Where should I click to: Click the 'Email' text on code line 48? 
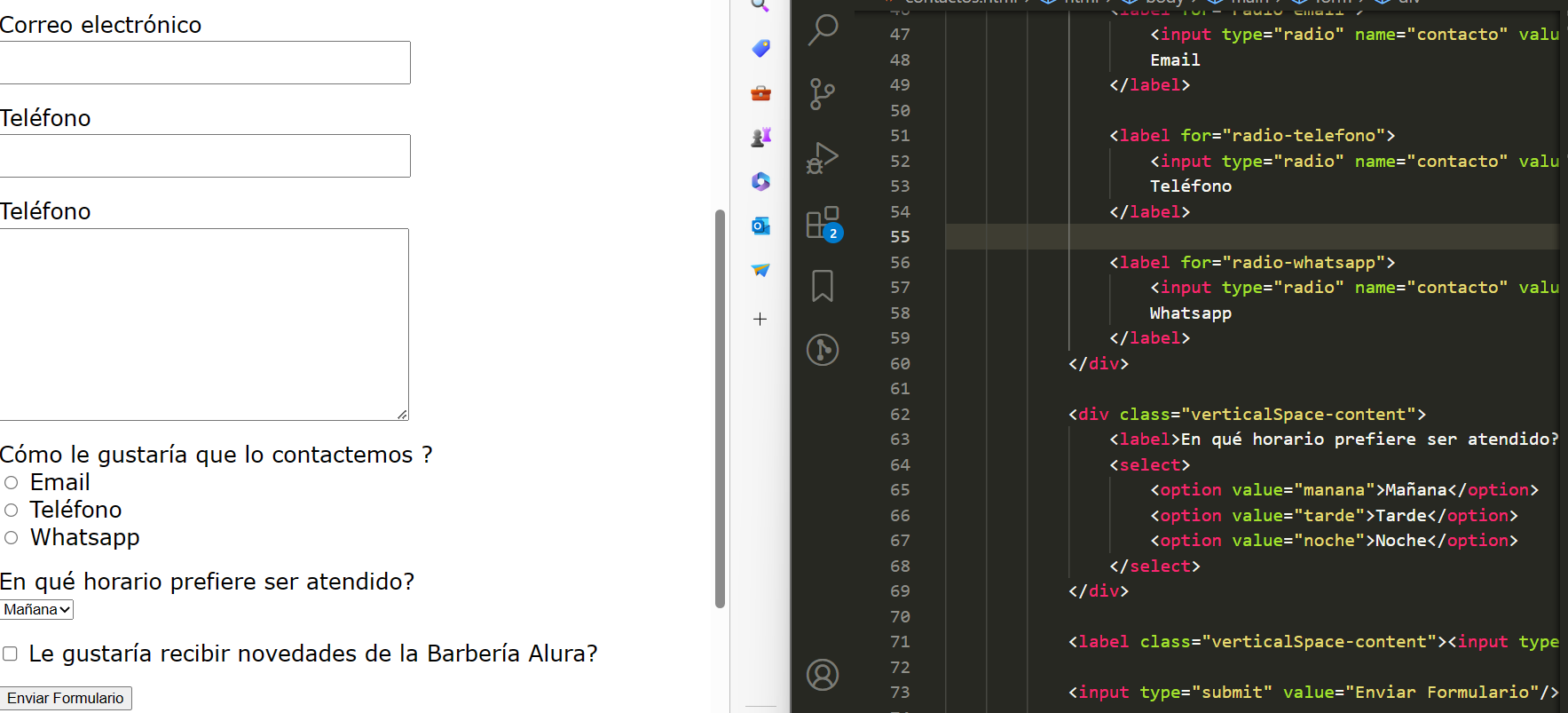tap(1175, 60)
